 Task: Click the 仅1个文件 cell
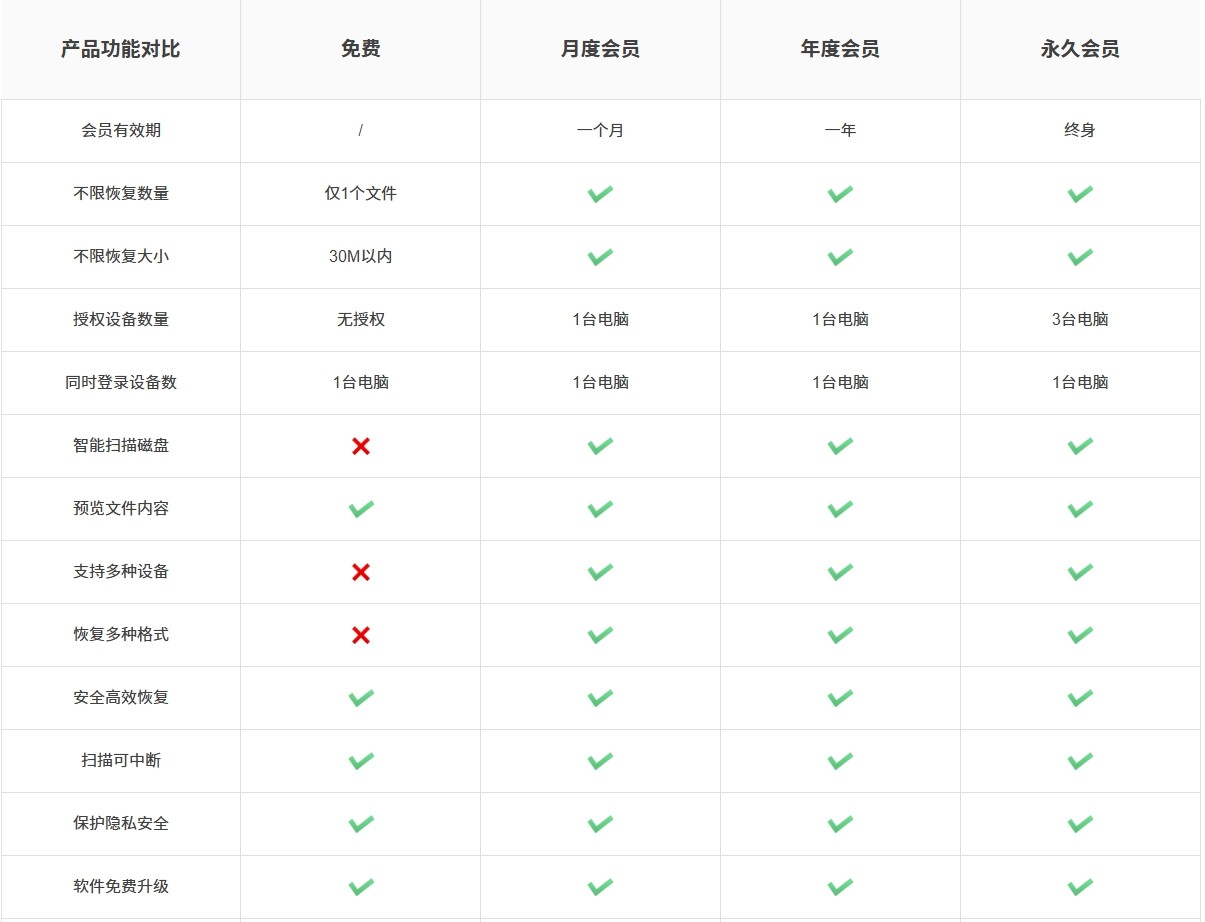361,194
